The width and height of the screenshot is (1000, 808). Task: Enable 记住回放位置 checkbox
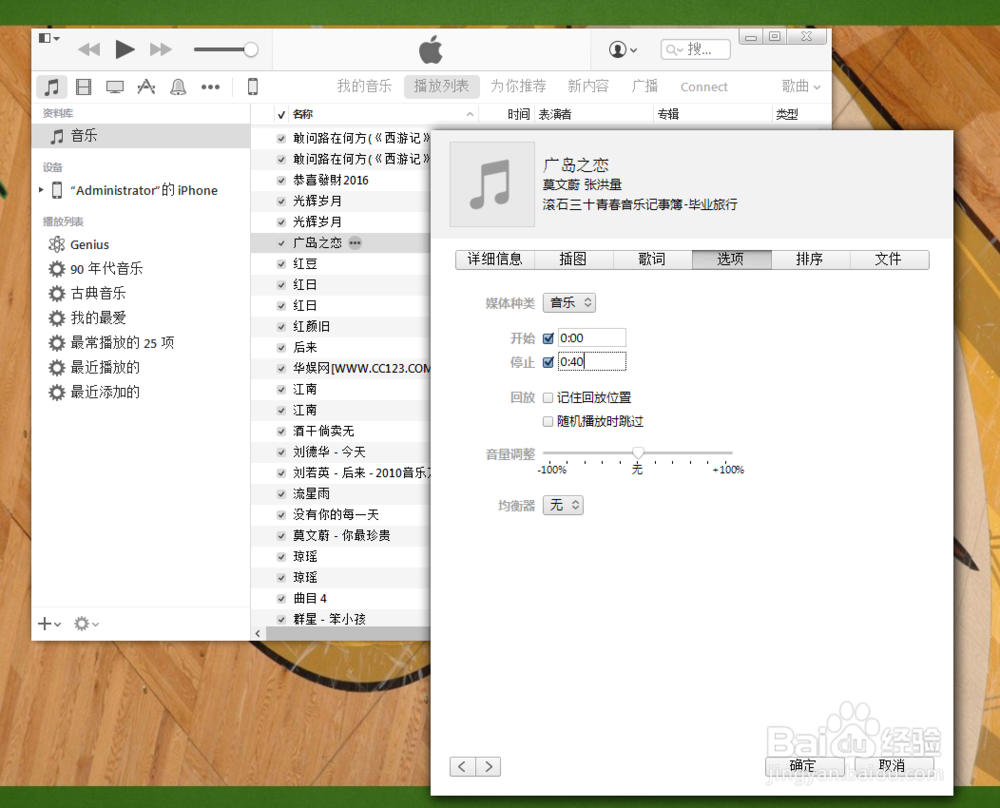(x=548, y=398)
